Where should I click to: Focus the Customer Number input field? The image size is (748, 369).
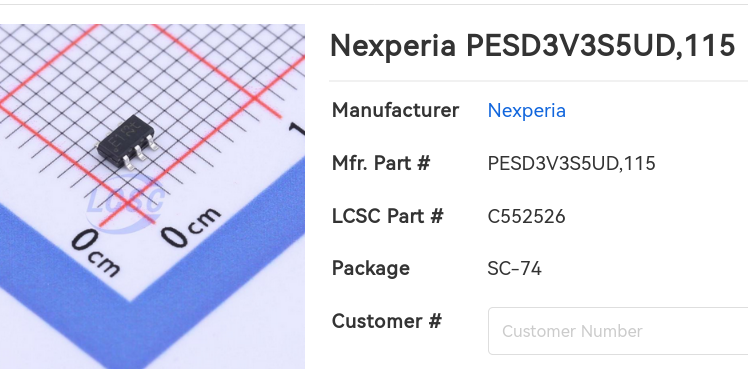[x=618, y=331]
